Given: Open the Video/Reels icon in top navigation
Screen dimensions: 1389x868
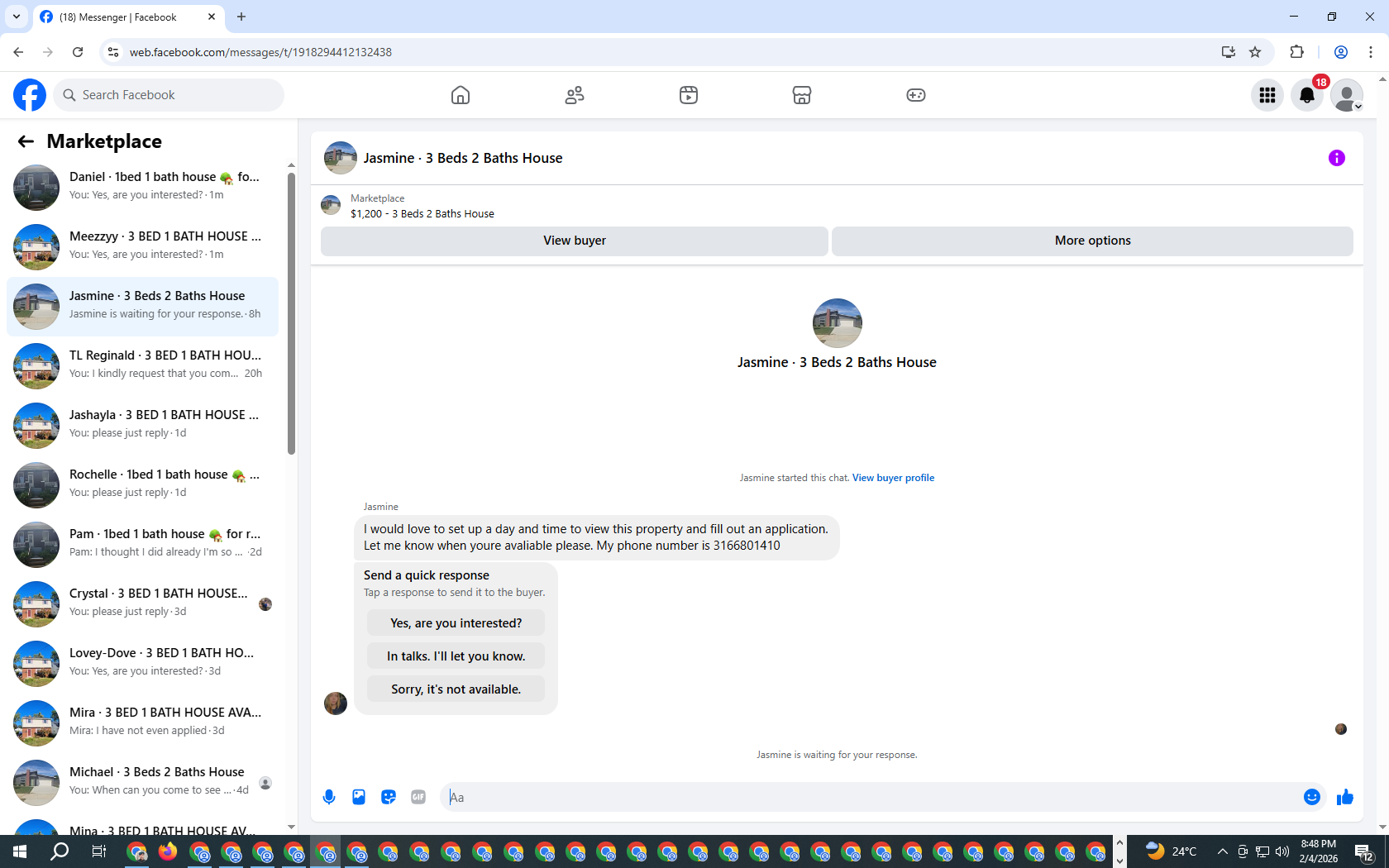Looking at the screenshot, I should click(689, 95).
